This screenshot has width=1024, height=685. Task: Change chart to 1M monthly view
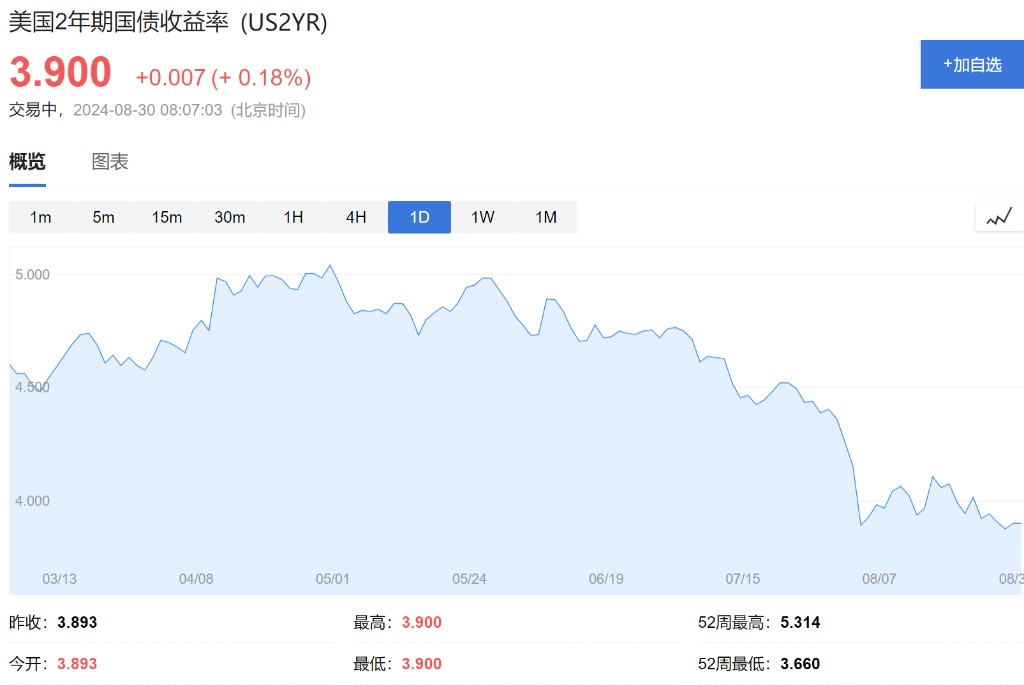click(x=546, y=217)
